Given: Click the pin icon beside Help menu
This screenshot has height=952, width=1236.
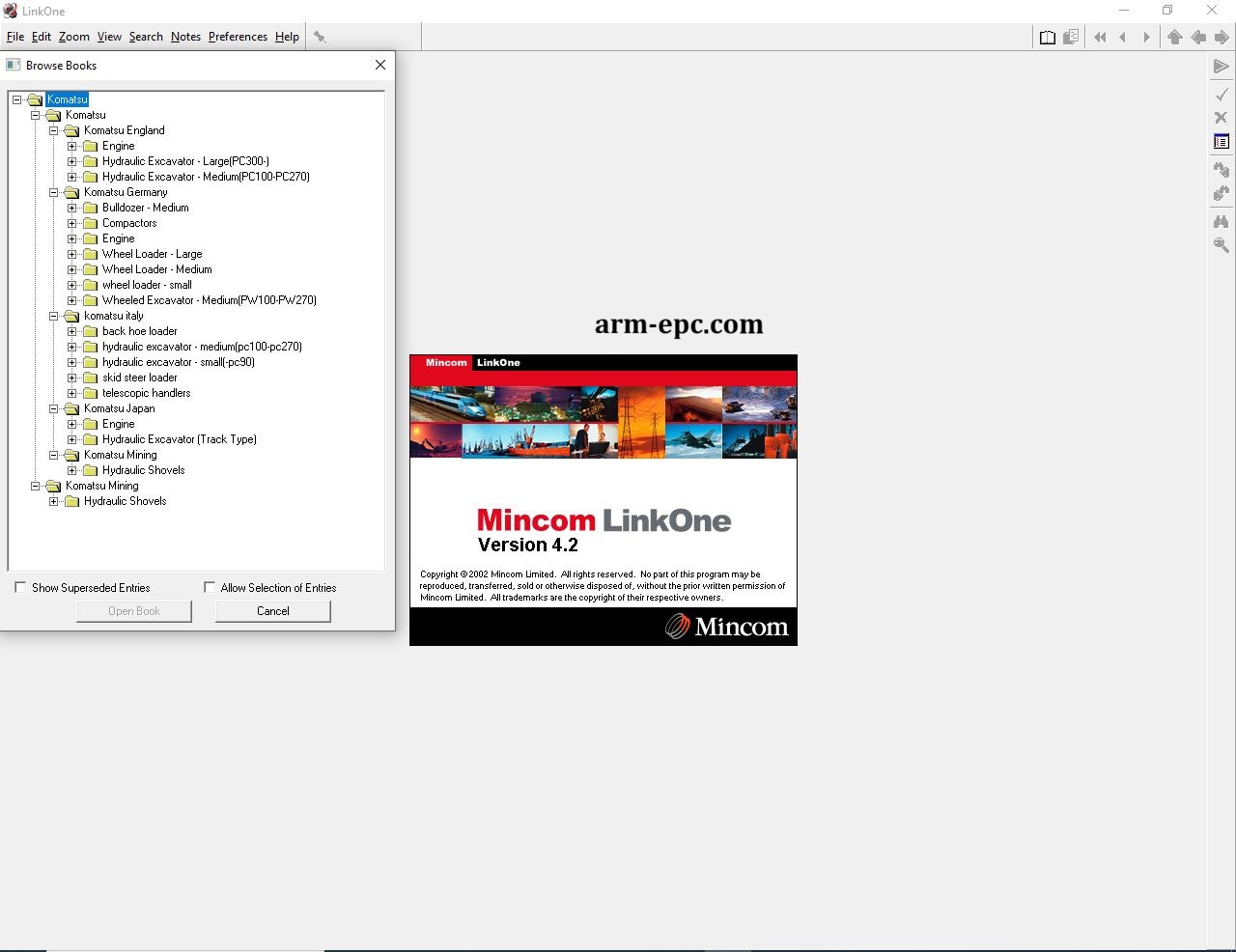Looking at the screenshot, I should click(320, 37).
